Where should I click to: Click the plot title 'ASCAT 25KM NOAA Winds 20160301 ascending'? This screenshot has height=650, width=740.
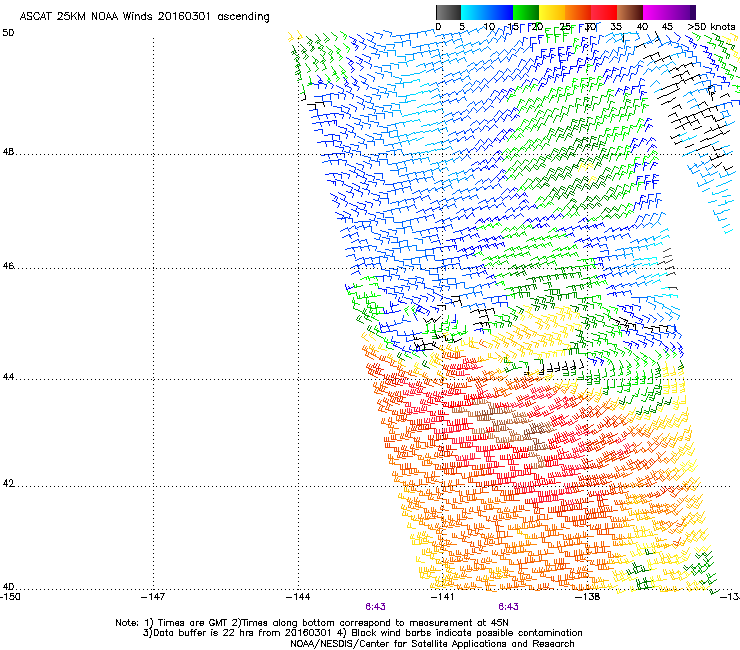coord(144,17)
